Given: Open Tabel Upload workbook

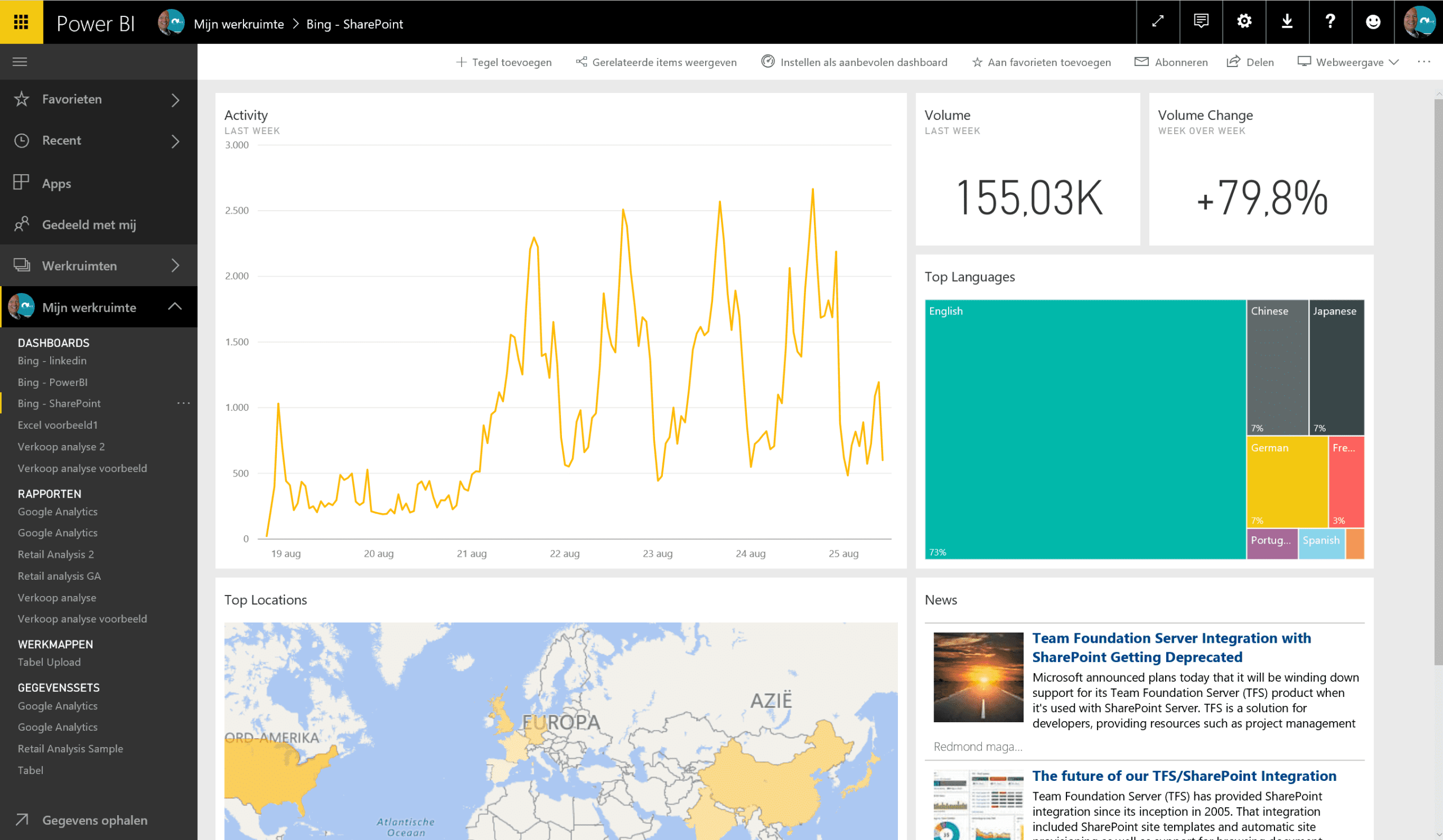Looking at the screenshot, I should click(49, 662).
